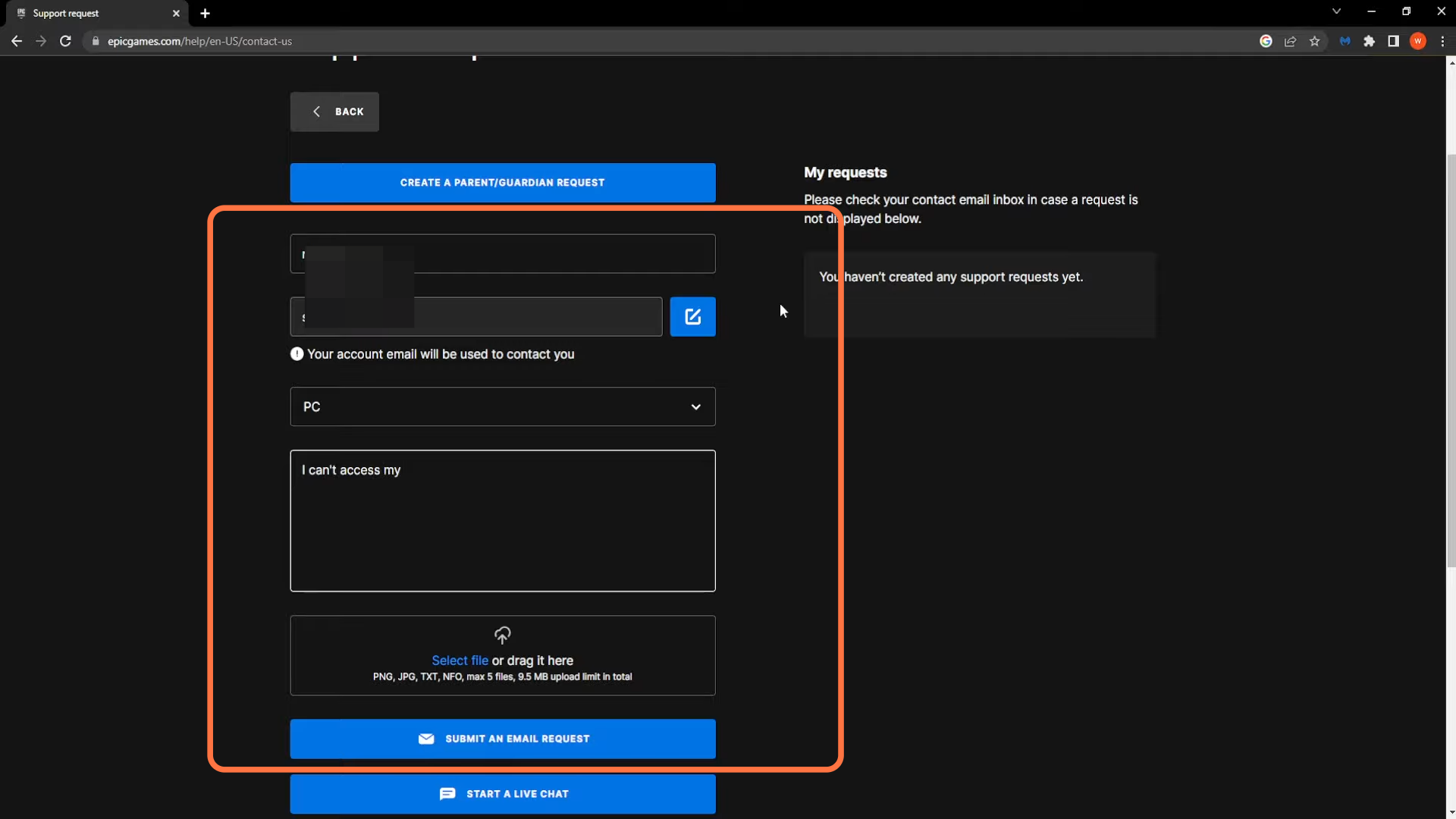Click the SUBMIT AN EMAIL REQUEST button
Screen dimensions: 1456x819
[502, 738]
